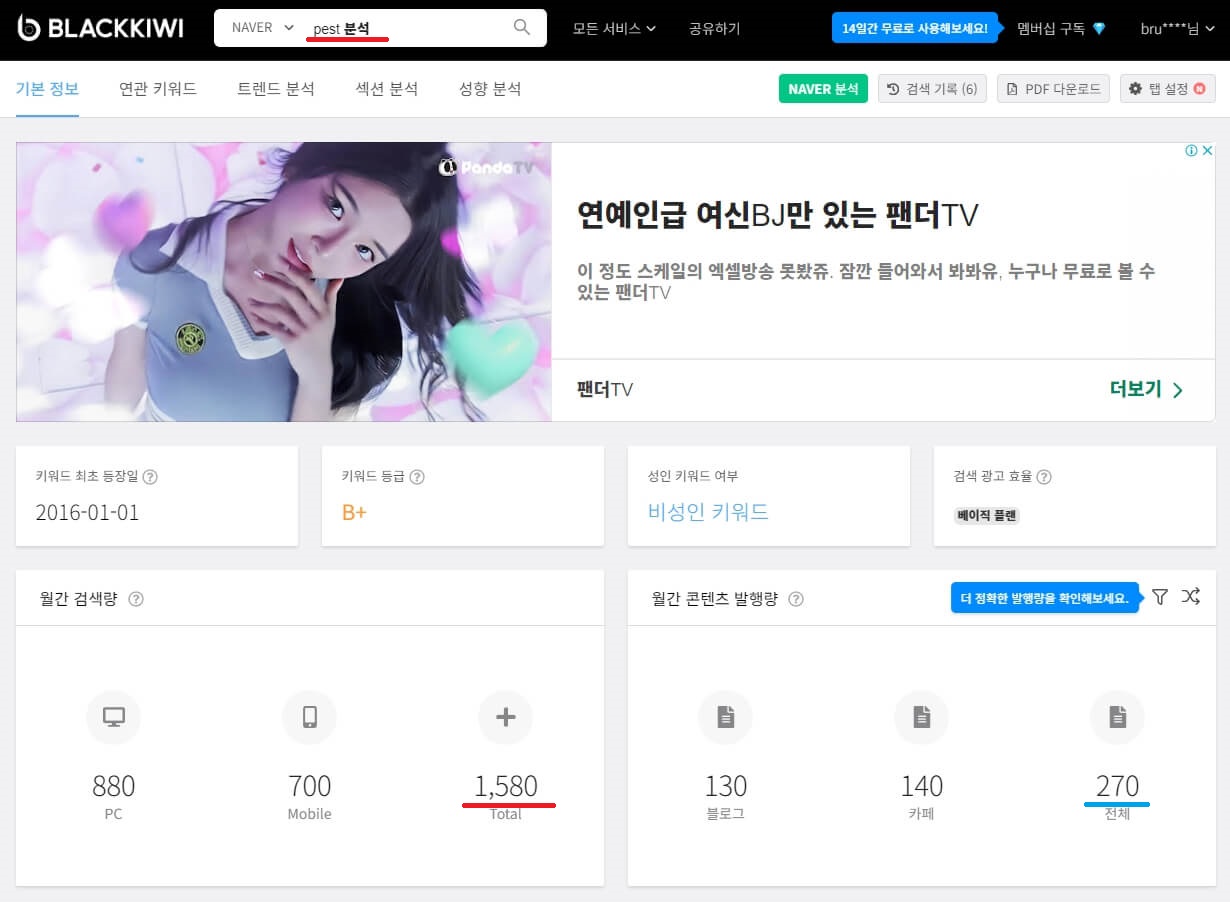Click the 더보기 ad link
Image resolution: width=1230 pixels, height=902 pixels.
click(x=1146, y=390)
